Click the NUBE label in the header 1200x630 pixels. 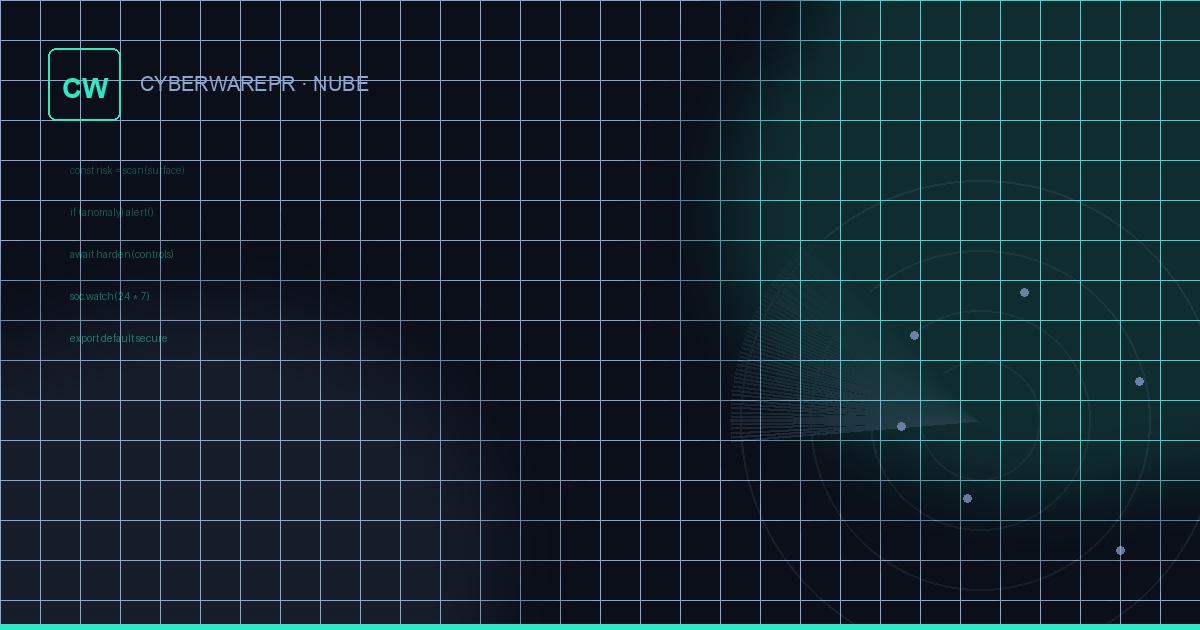[341, 84]
